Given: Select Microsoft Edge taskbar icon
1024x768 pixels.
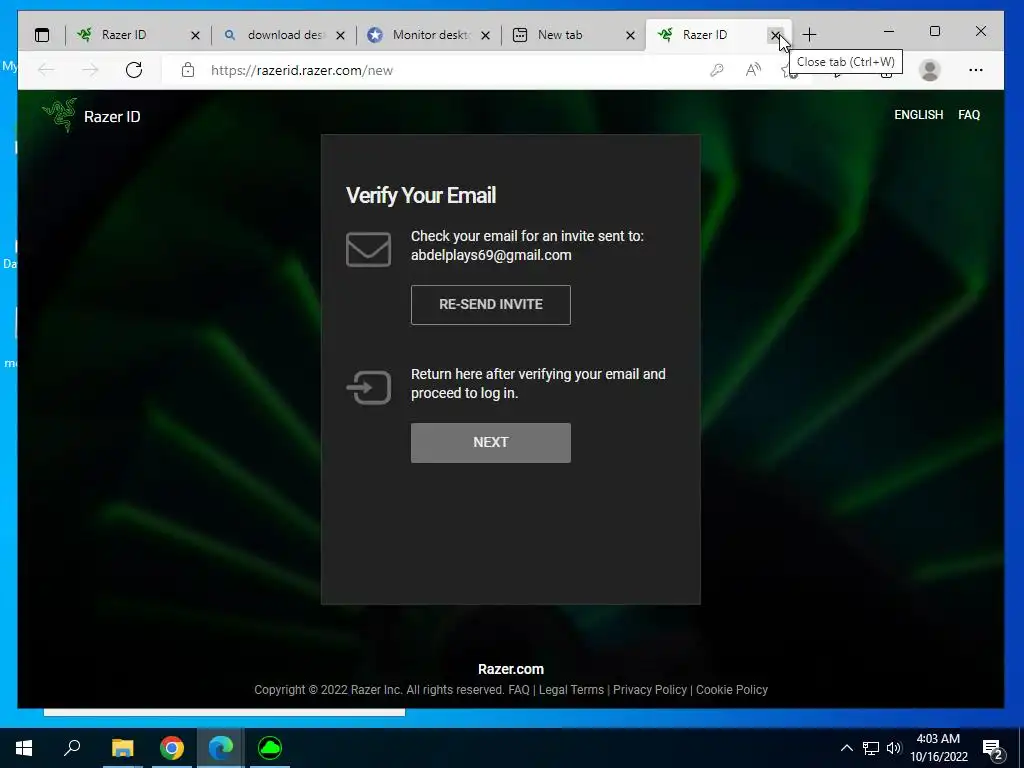Looking at the screenshot, I should [x=221, y=748].
